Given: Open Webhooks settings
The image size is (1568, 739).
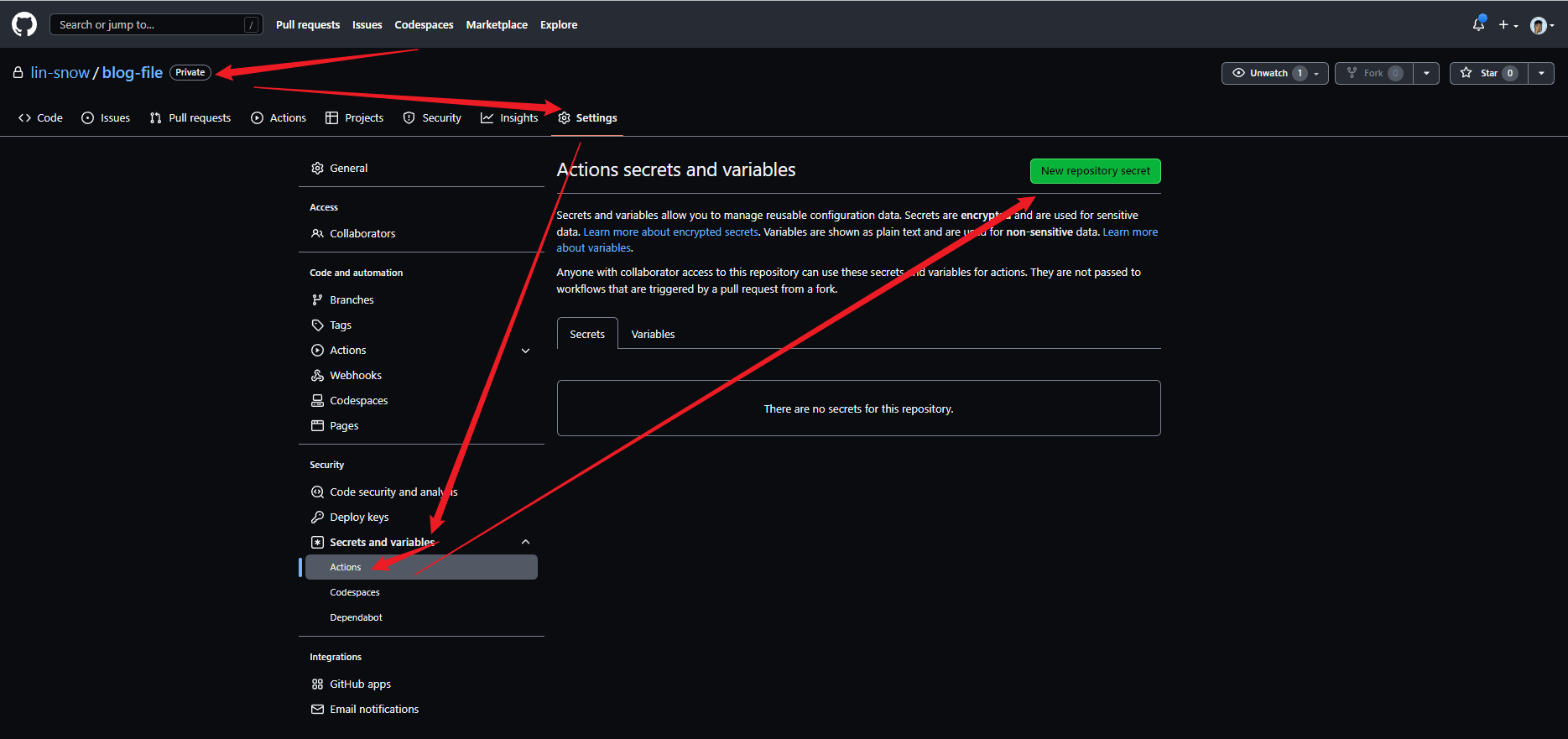Looking at the screenshot, I should tap(421, 375).
